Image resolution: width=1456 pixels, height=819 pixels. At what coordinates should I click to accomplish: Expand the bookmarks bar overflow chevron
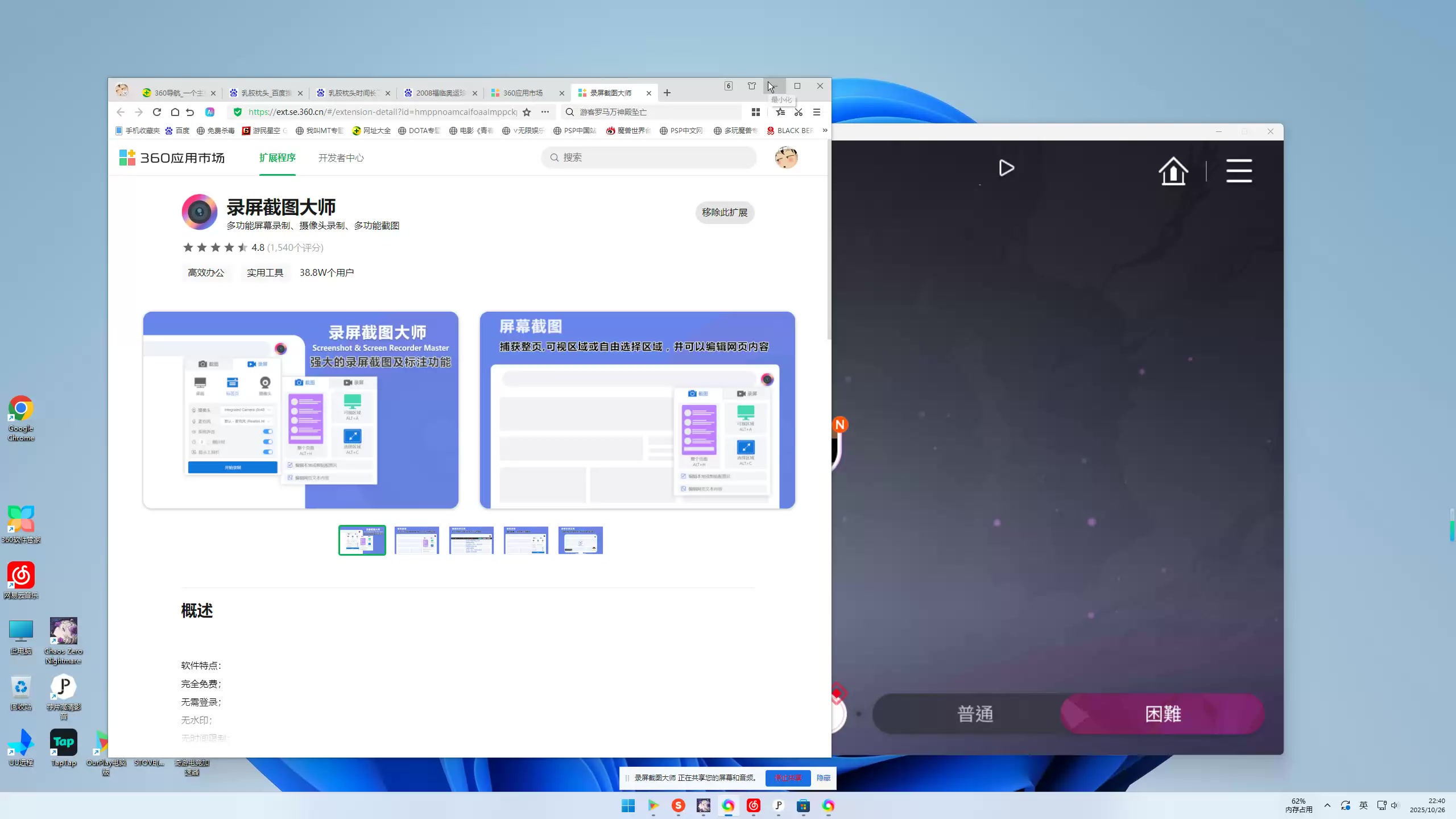[x=825, y=130]
